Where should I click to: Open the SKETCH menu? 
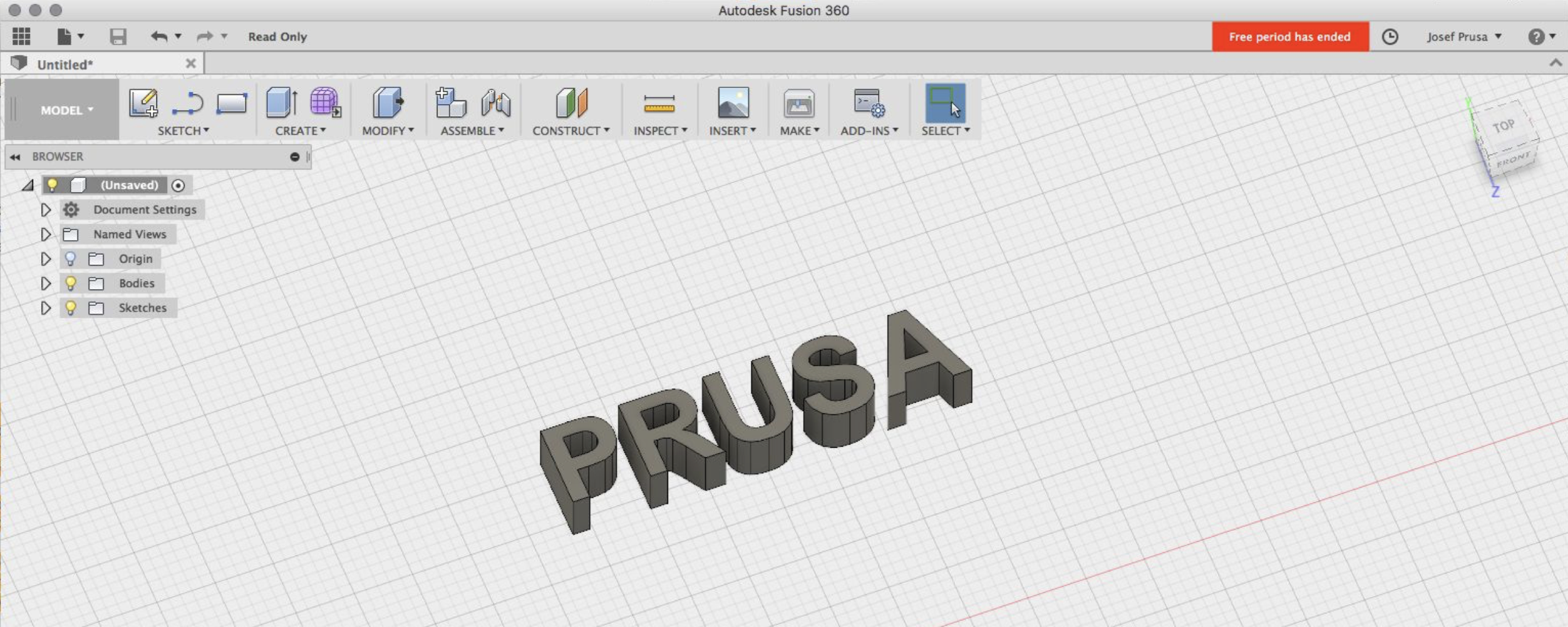pos(183,131)
